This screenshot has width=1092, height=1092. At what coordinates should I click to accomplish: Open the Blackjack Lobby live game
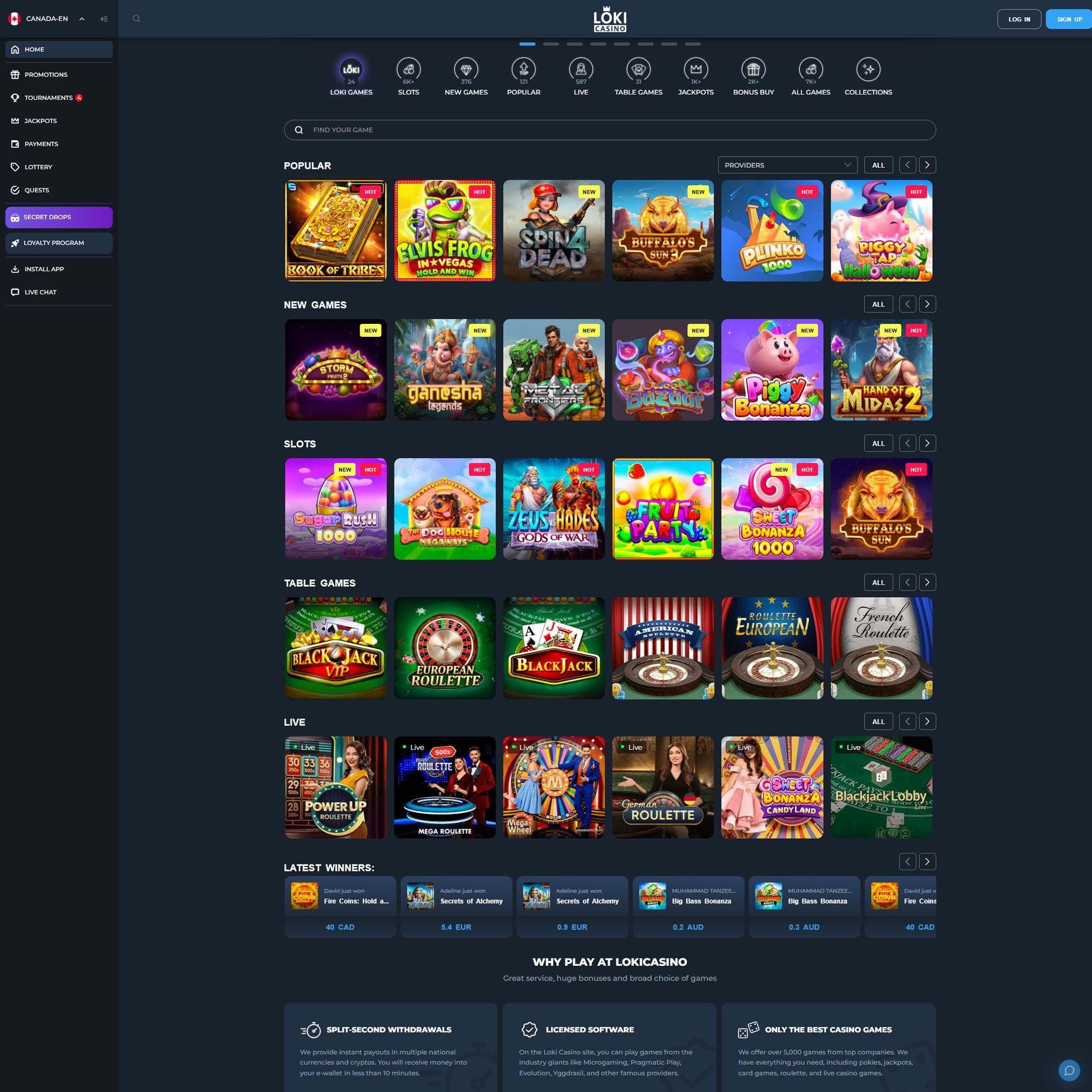[x=881, y=787]
